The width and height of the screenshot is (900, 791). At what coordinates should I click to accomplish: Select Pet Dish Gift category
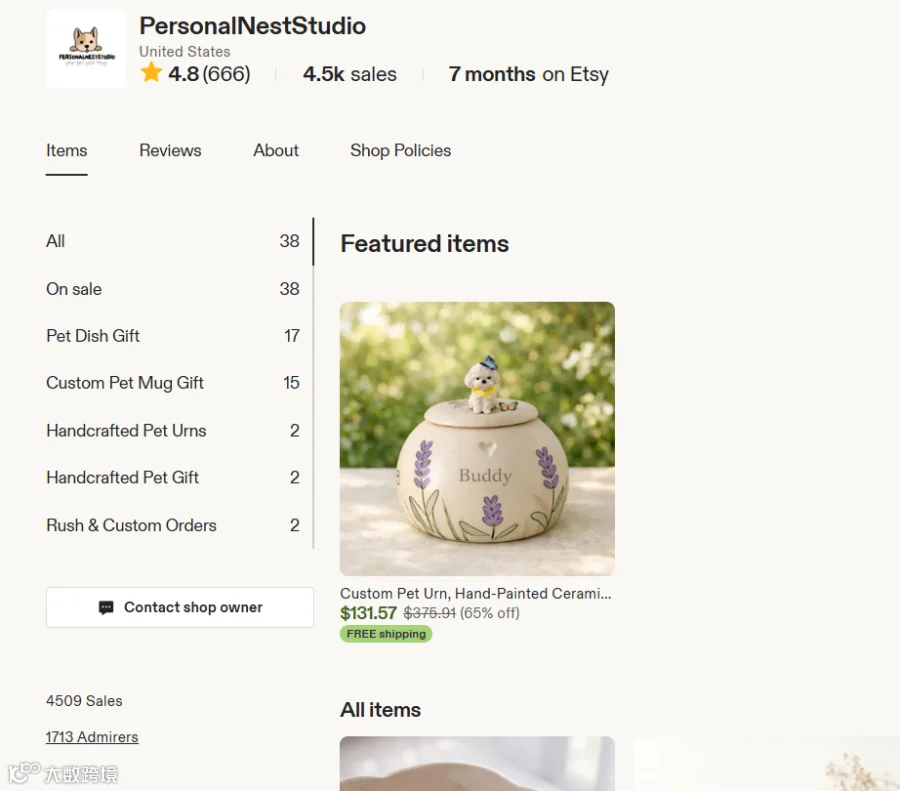[173, 336]
